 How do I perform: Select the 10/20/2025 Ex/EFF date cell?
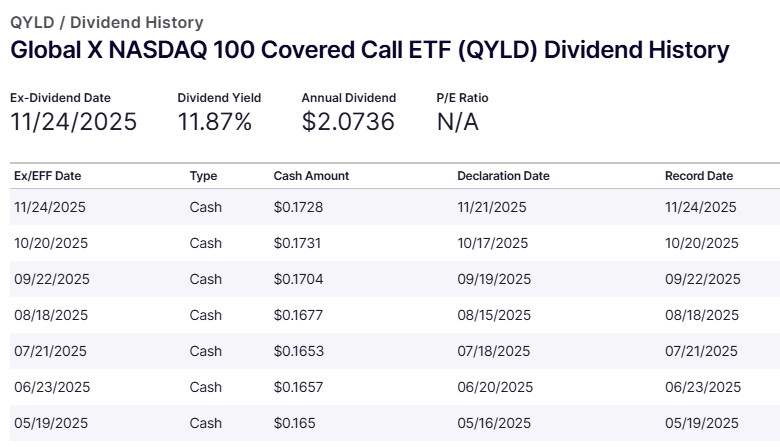tap(52, 243)
